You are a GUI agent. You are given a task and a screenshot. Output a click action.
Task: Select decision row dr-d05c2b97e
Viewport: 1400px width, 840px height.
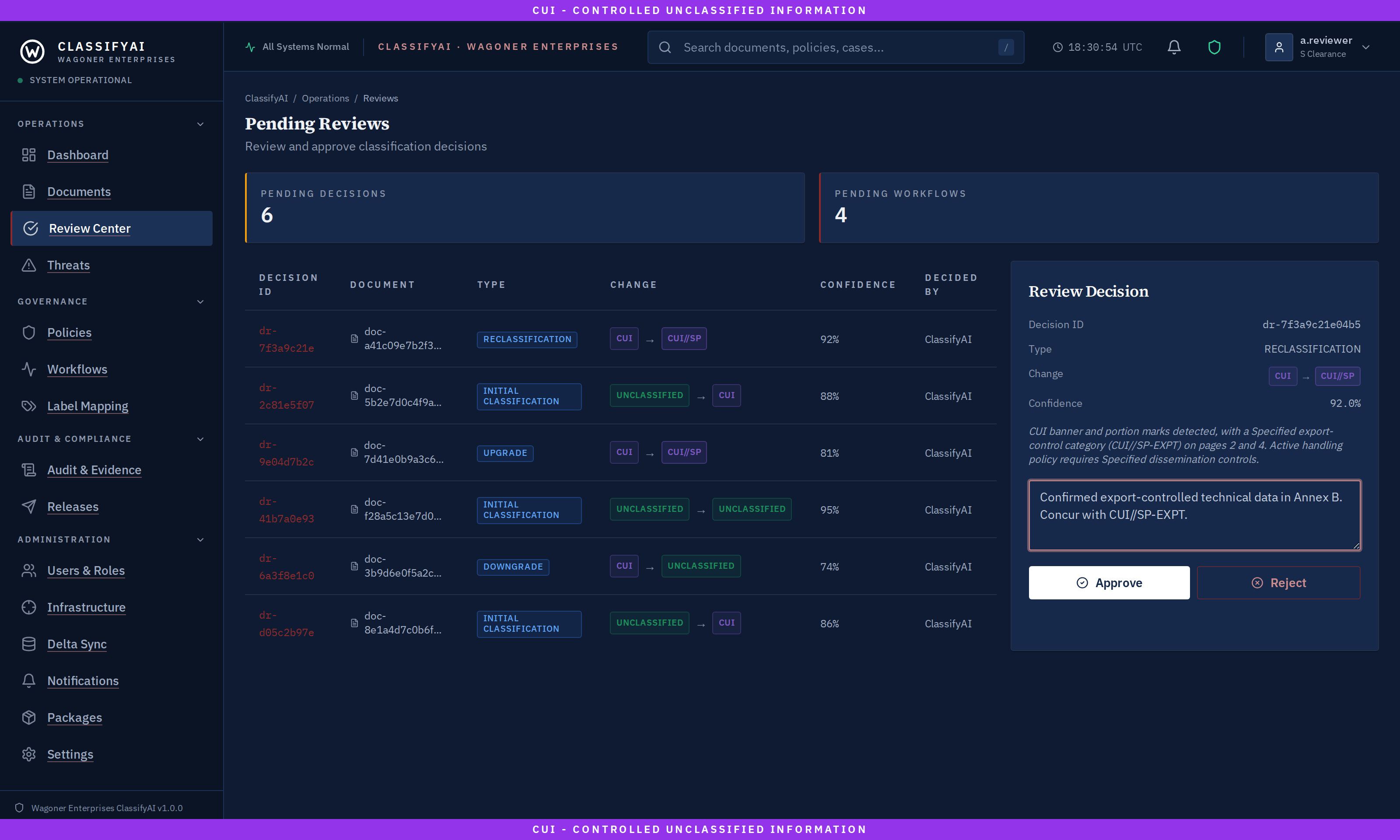621,624
